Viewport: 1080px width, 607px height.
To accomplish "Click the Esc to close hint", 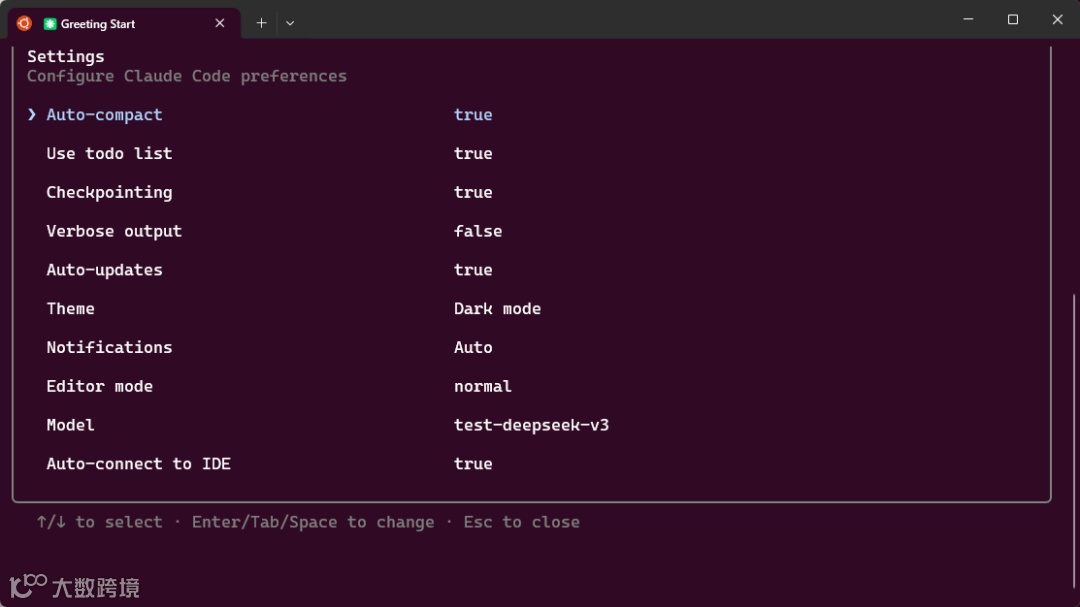I will point(521,522).
